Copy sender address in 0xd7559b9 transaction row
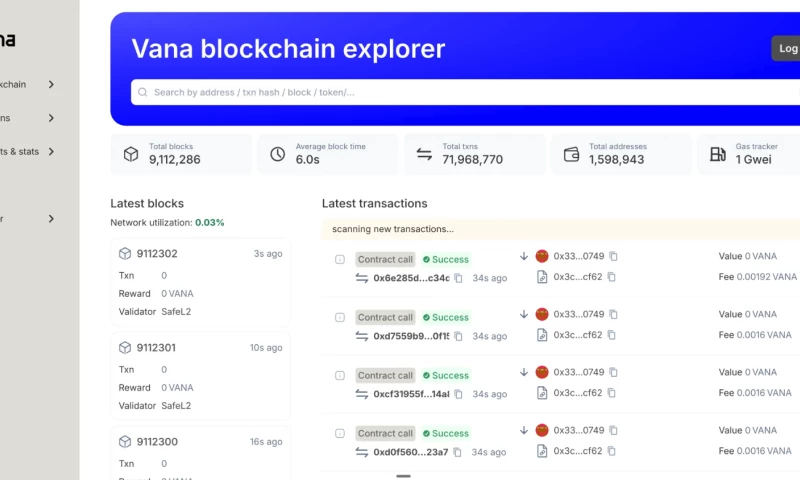The image size is (800, 480). (613, 314)
